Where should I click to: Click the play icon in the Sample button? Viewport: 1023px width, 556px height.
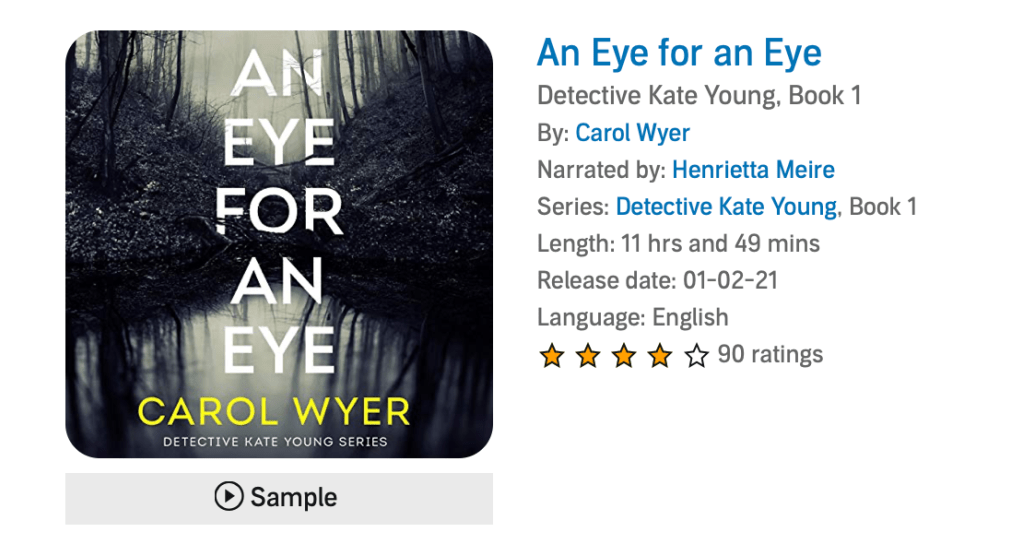pyautogui.click(x=229, y=497)
